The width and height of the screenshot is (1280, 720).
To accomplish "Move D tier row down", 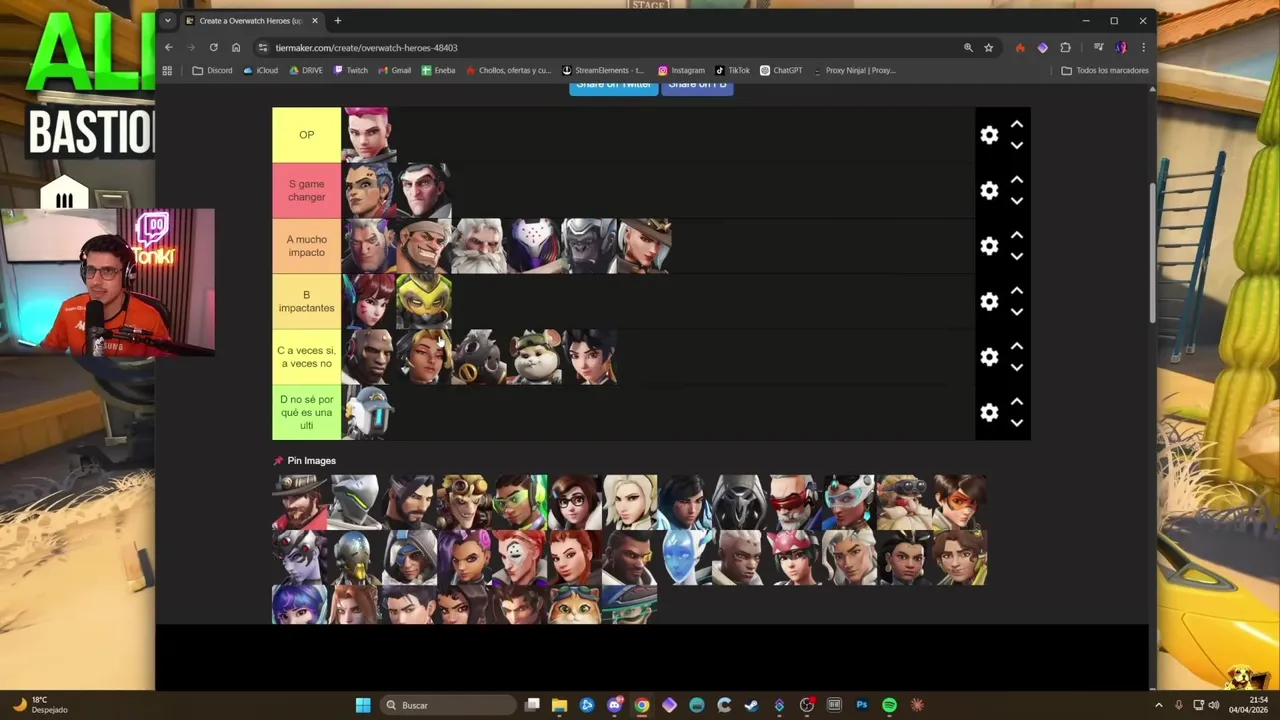I will (1016, 423).
